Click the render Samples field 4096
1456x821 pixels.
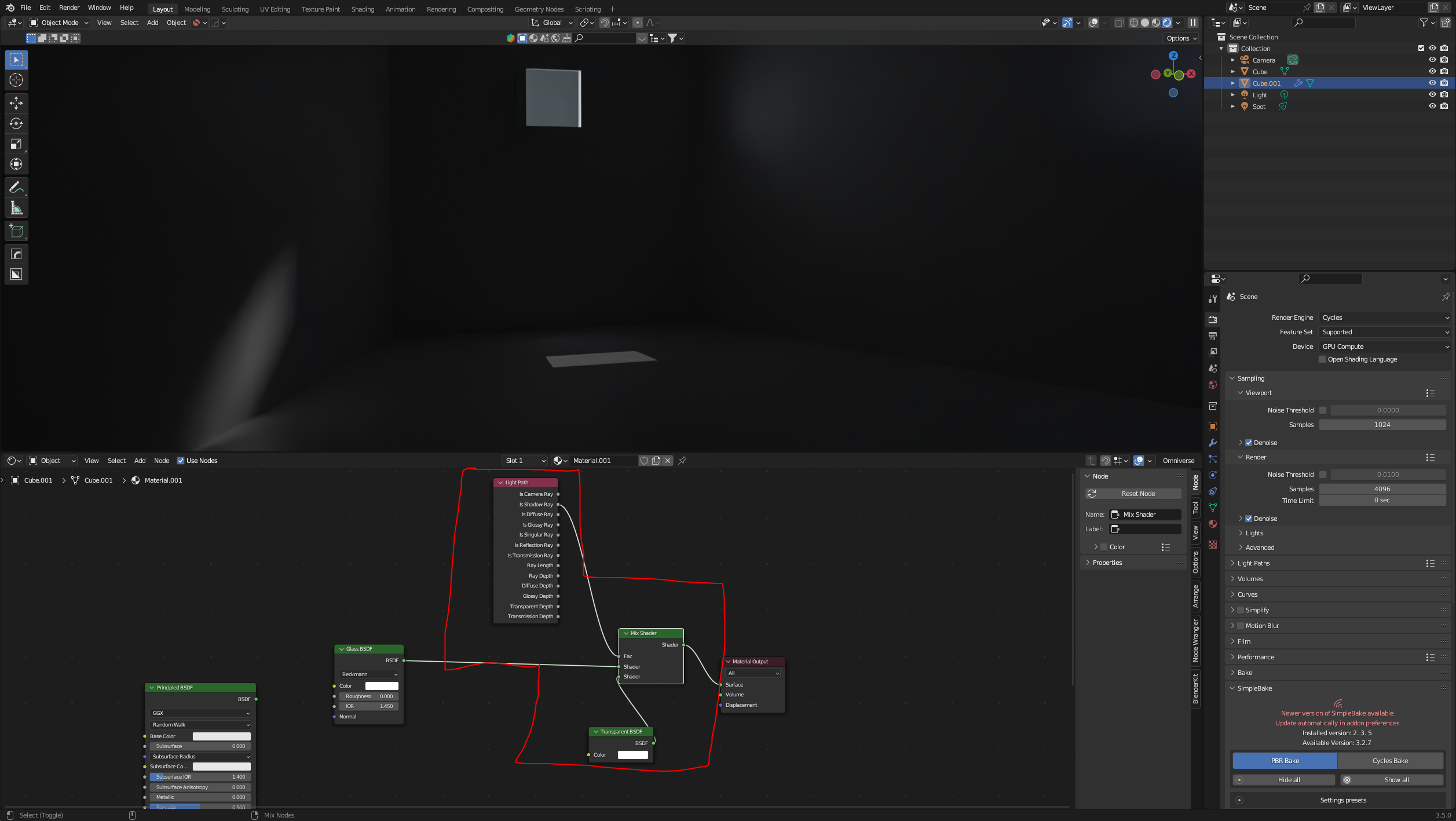[x=1382, y=489]
